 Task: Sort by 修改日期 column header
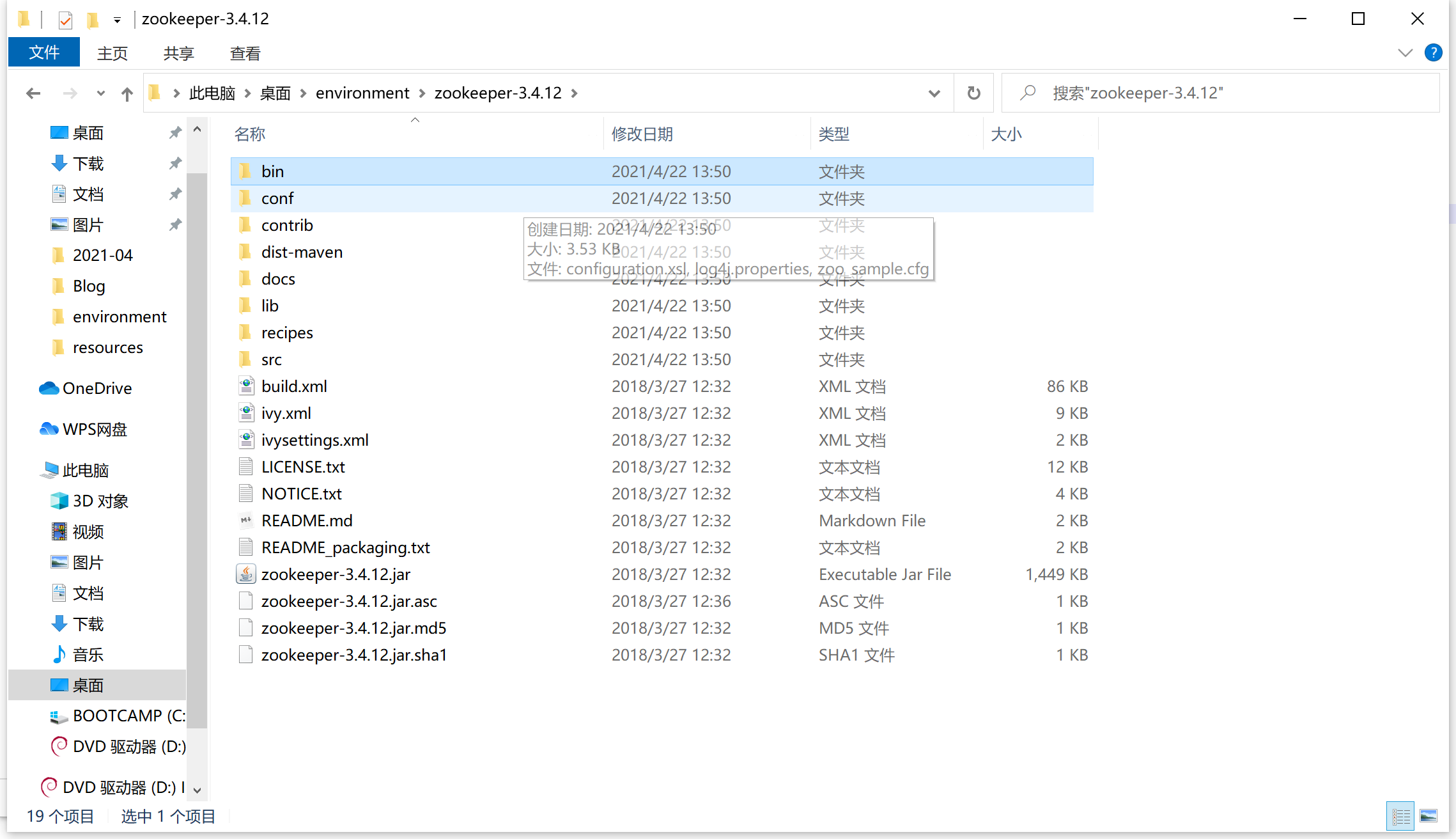642,134
